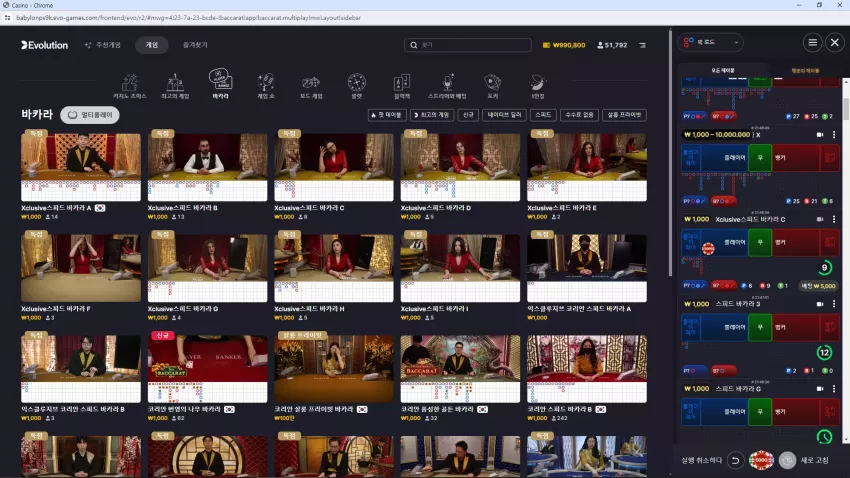Open the top games podium icon
850x478 pixels.
(175, 86)
